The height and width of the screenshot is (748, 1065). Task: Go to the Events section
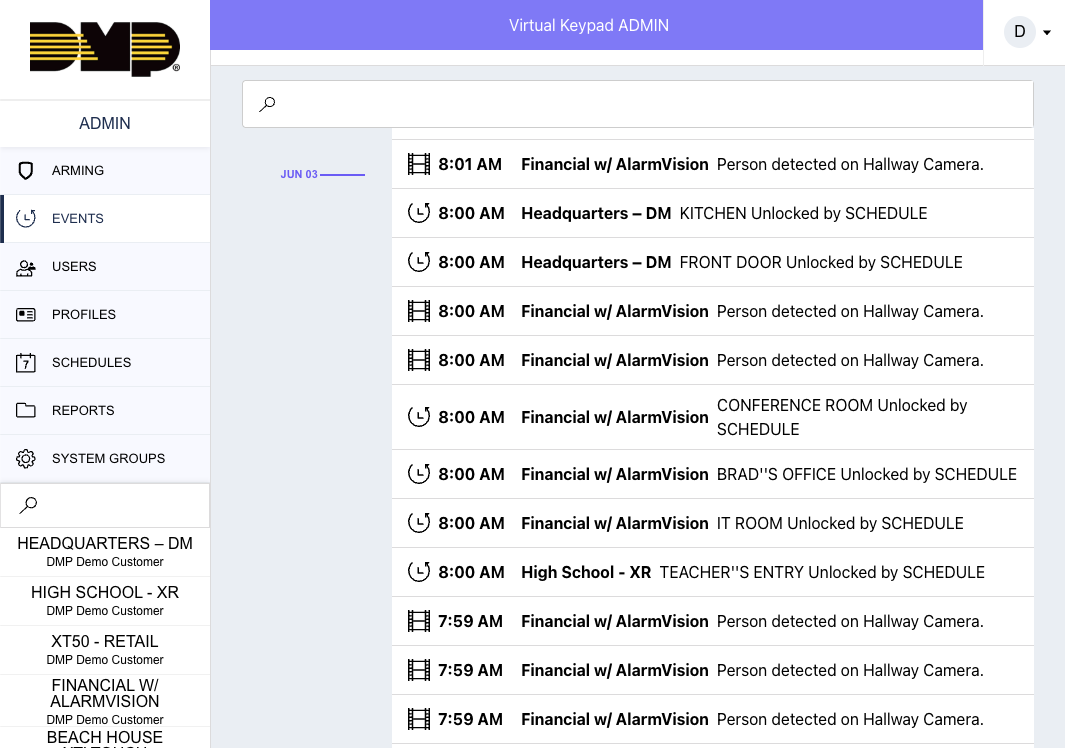point(105,218)
